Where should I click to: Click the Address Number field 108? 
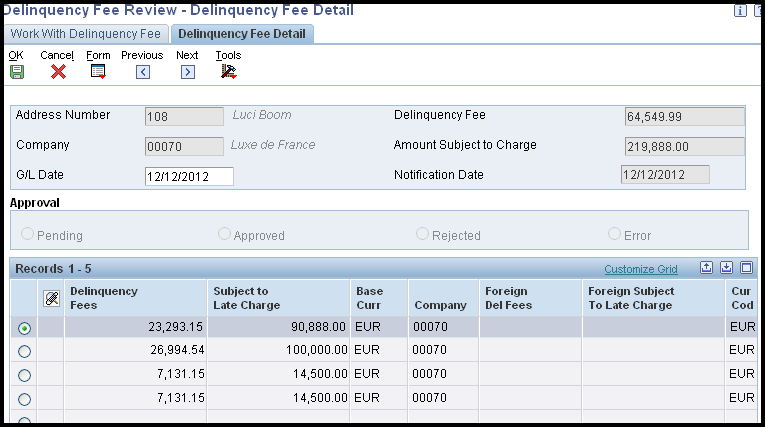pyautogui.click(x=184, y=117)
